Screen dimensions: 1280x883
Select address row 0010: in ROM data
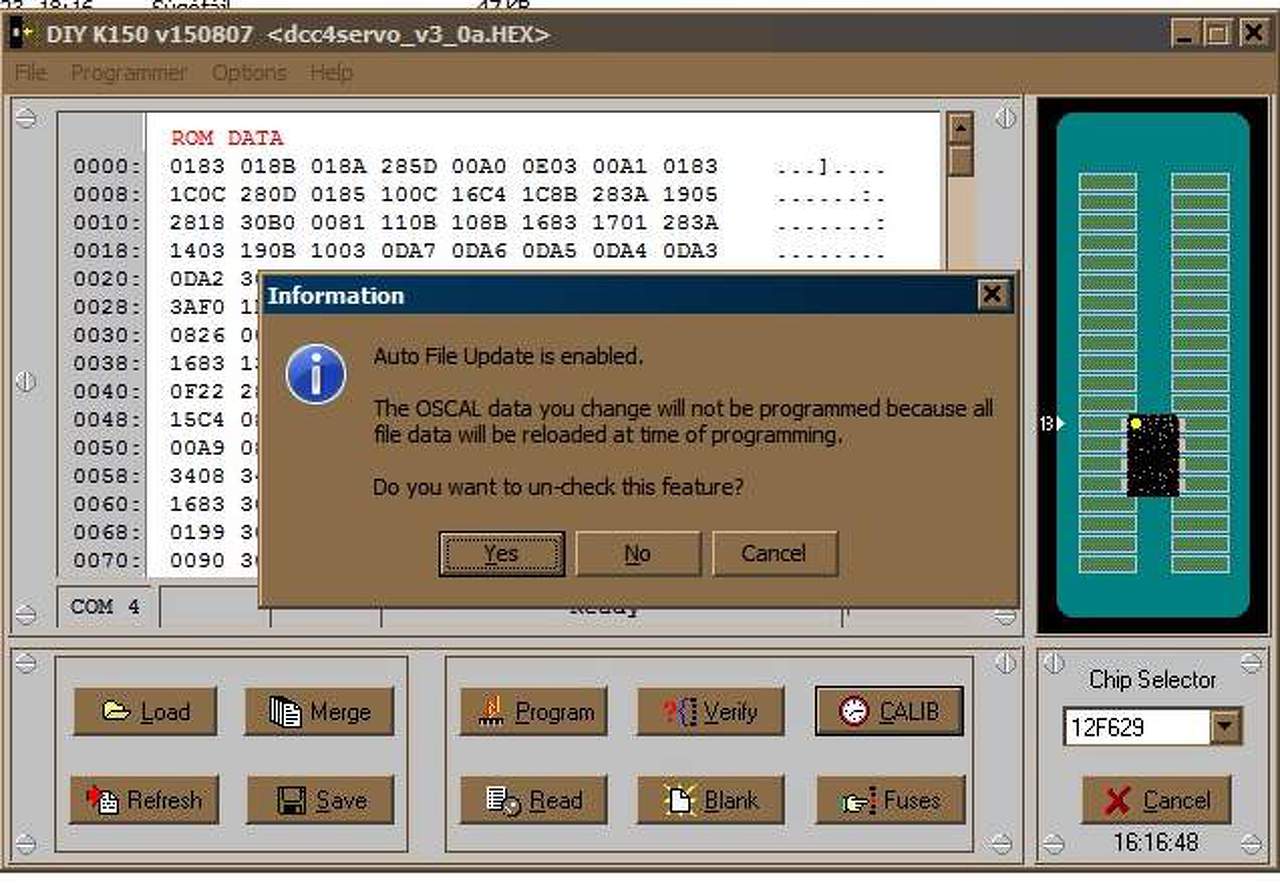pyautogui.click(x=108, y=222)
